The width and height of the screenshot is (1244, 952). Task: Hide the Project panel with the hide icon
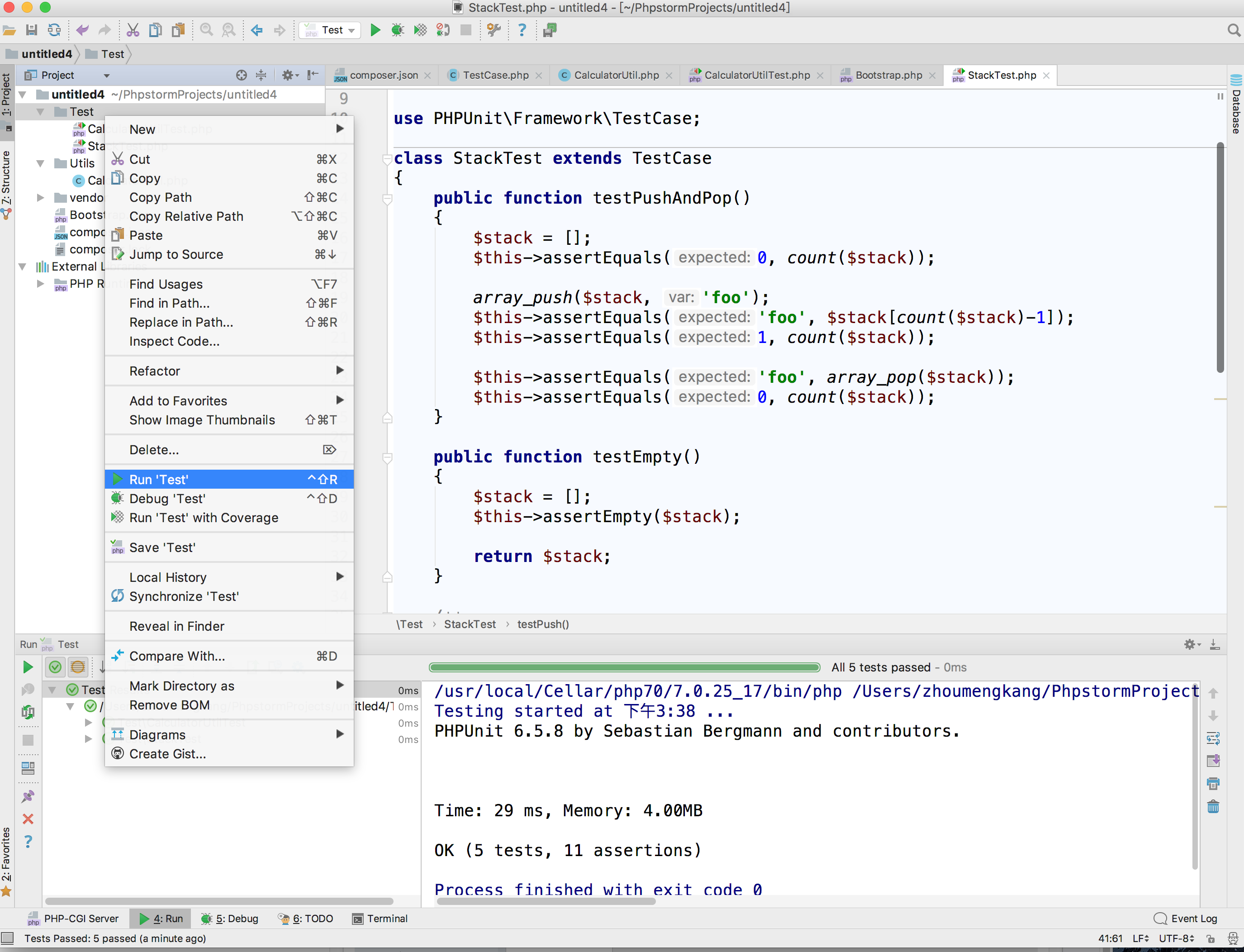[x=313, y=75]
